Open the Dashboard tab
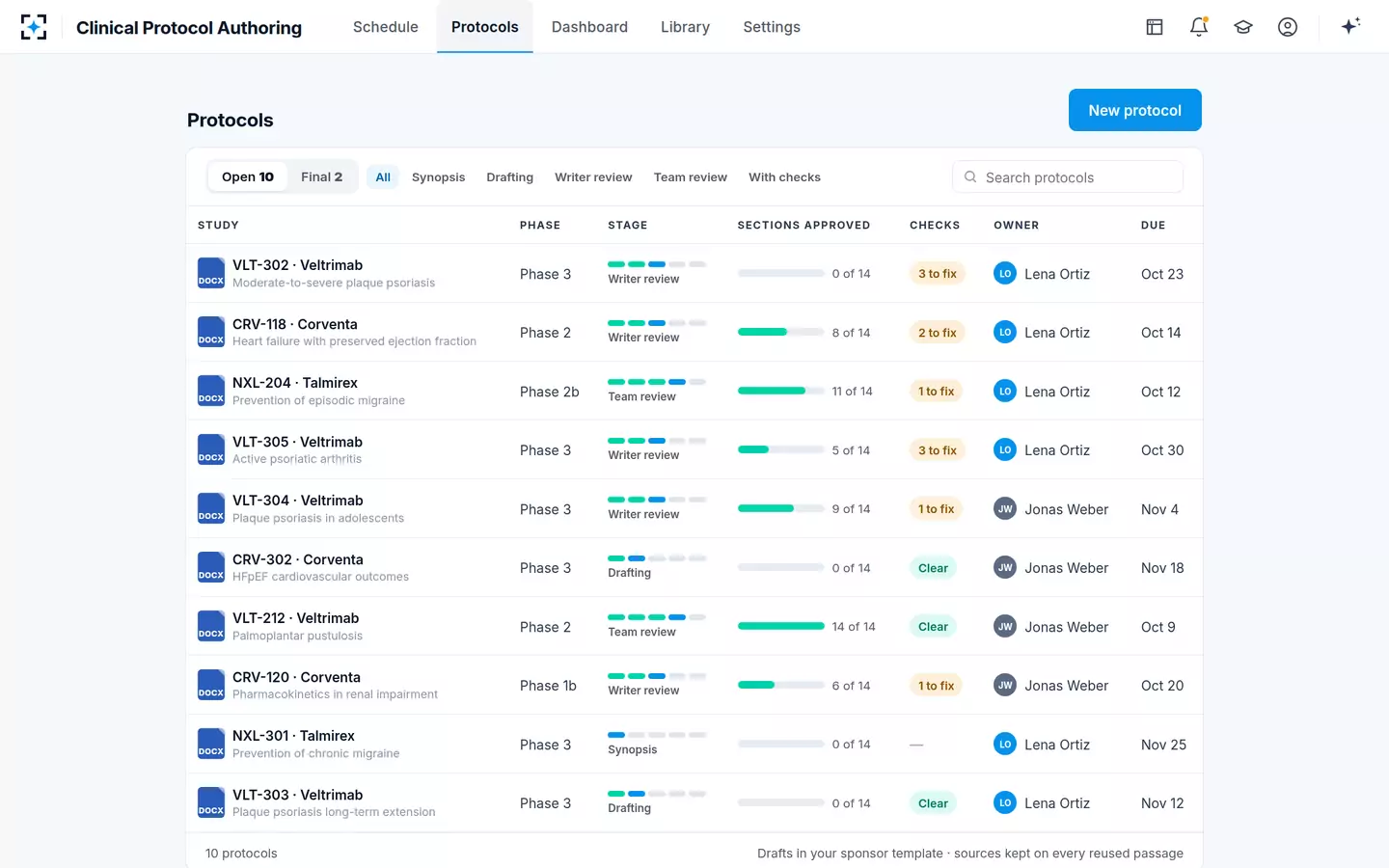This screenshot has width=1389, height=868. point(589,27)
